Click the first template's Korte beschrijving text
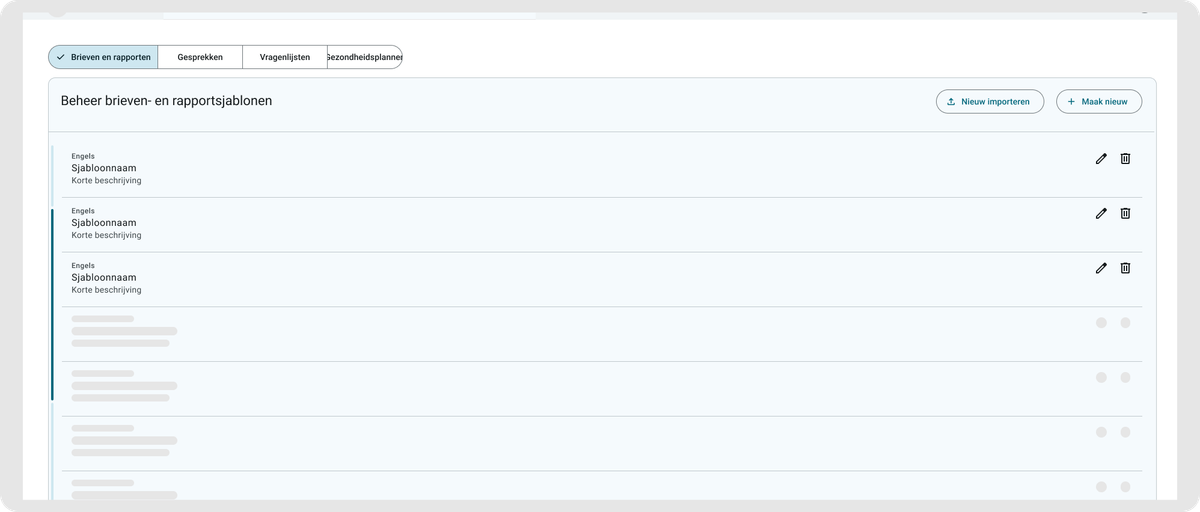Viewport: 1200px width, 512px height. [x=106, y=181]
